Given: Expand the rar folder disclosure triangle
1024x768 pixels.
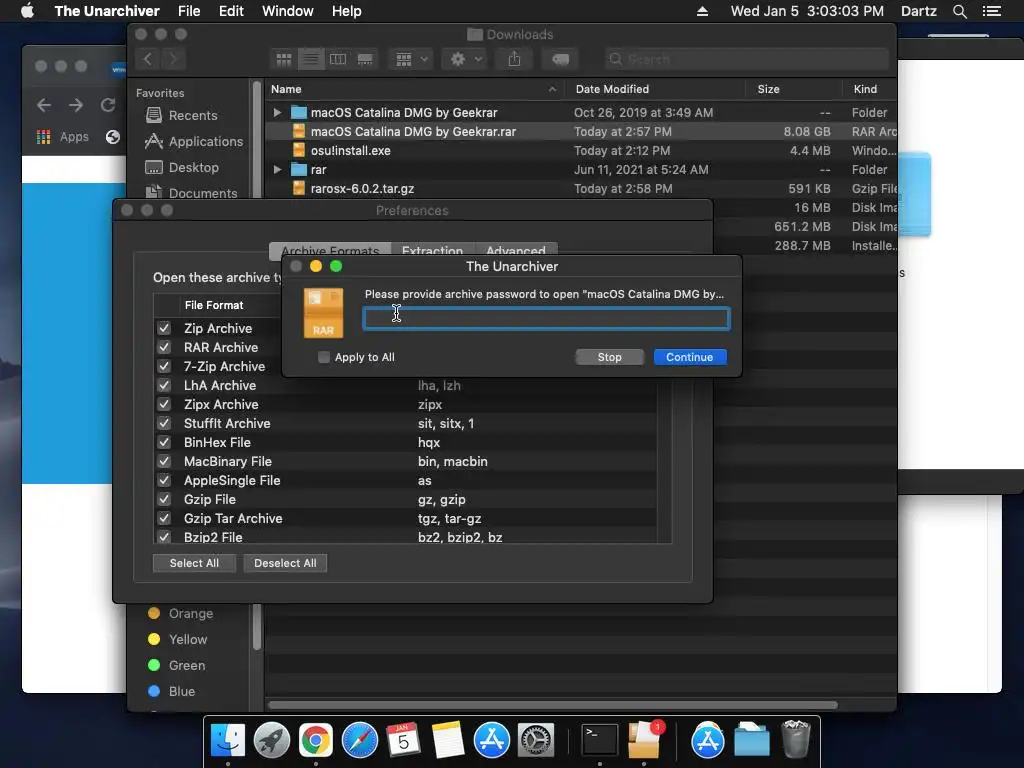Looking at the screenshot, I should pyautogui.click(x=277, y=169).
